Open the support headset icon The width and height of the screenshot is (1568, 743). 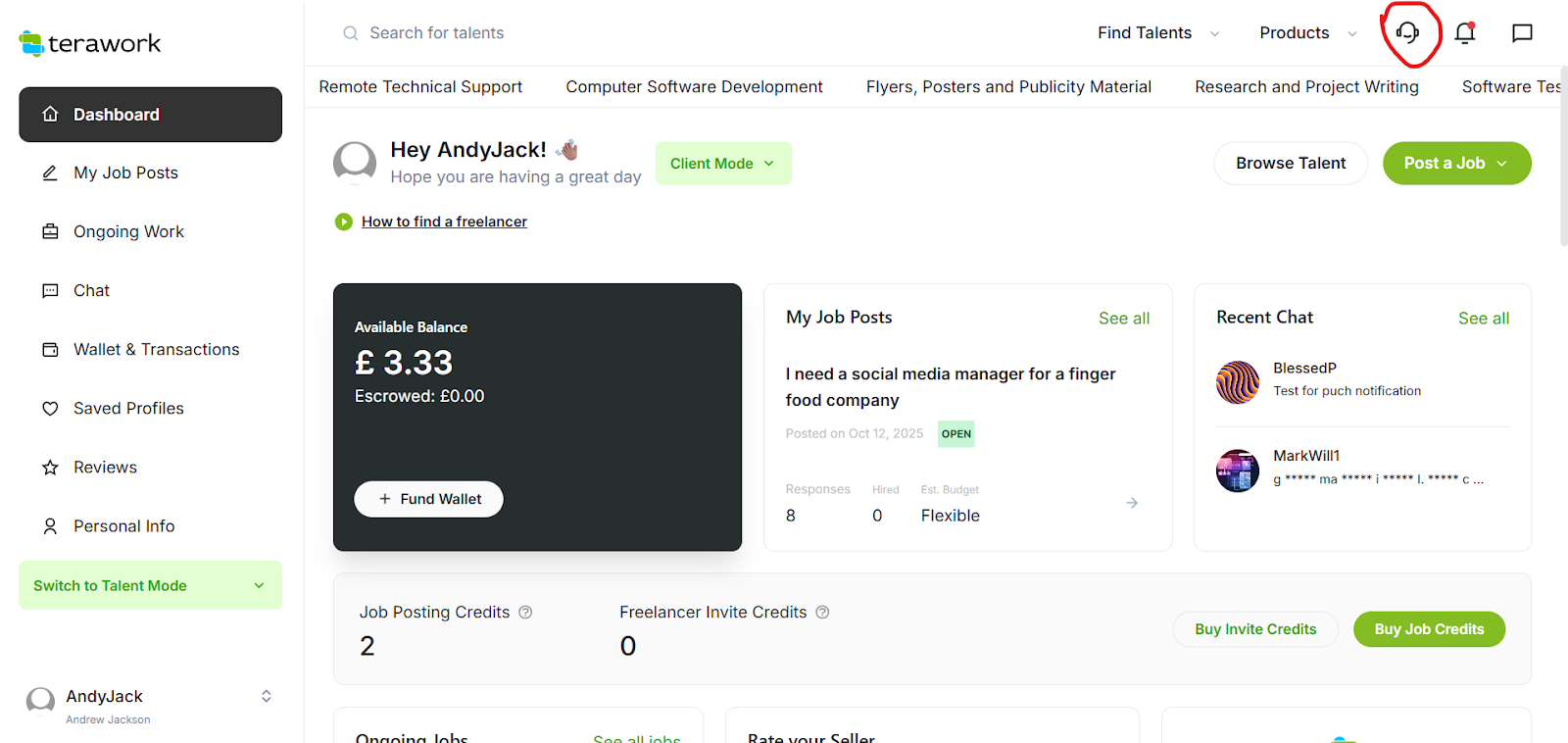[1407, 33]
